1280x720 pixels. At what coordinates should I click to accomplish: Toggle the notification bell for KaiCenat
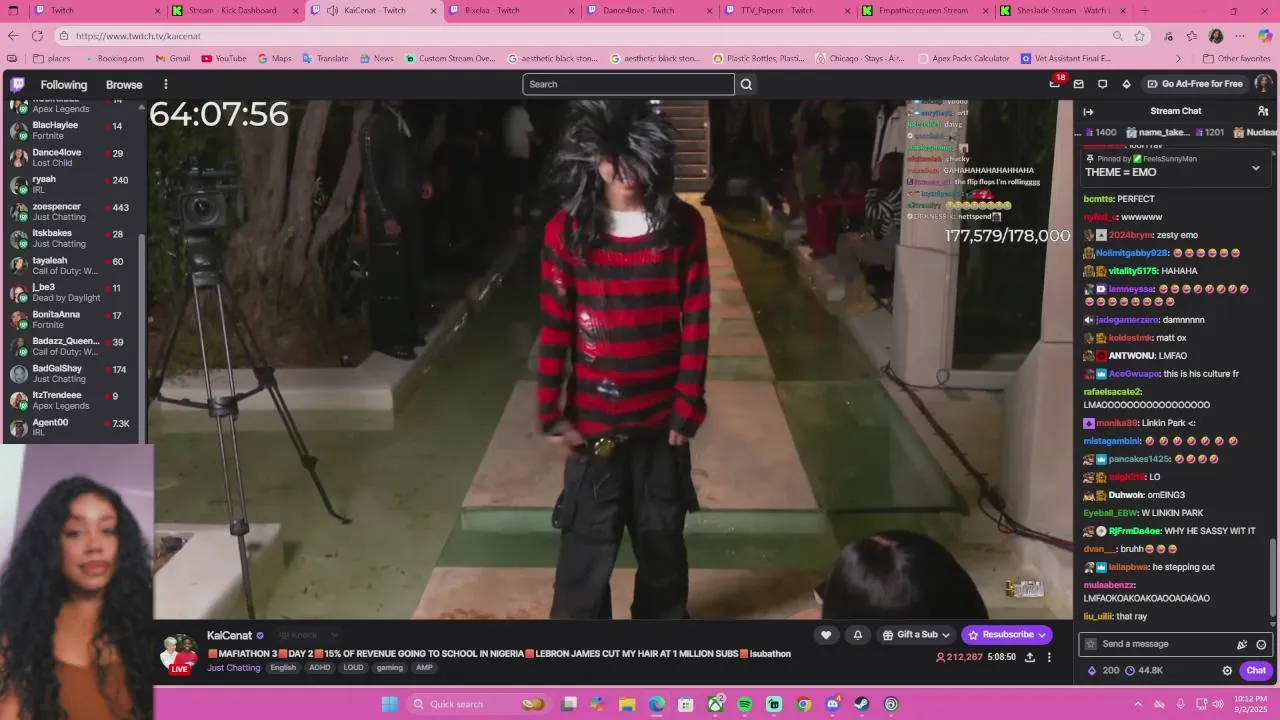(x=857, y=634)
